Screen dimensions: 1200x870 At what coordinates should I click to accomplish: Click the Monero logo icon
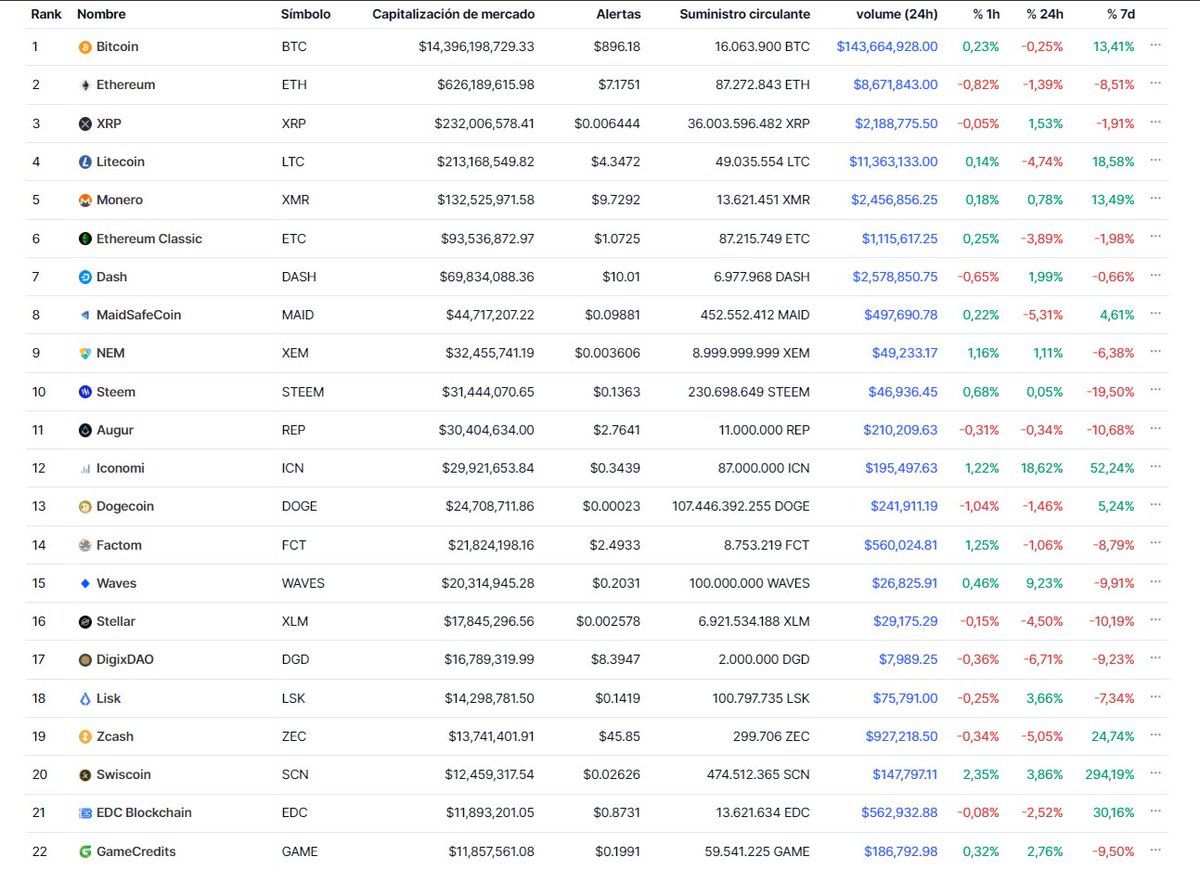tap(85, 200)
